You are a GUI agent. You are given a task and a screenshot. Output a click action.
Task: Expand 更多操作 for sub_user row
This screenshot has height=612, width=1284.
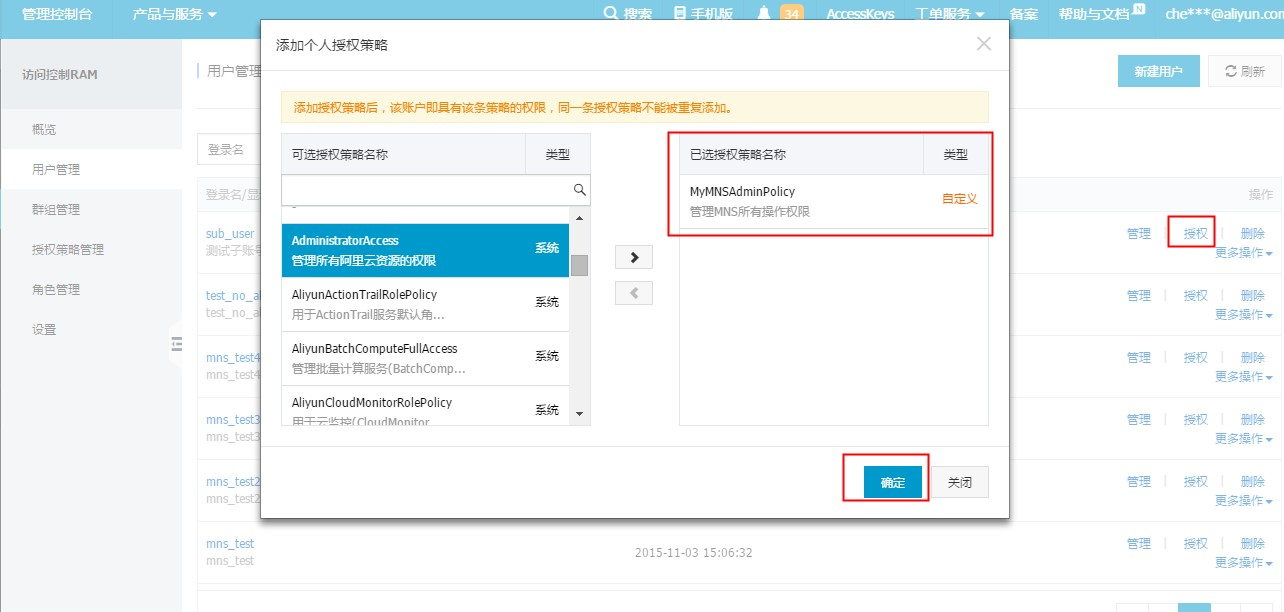point(1243,253)
